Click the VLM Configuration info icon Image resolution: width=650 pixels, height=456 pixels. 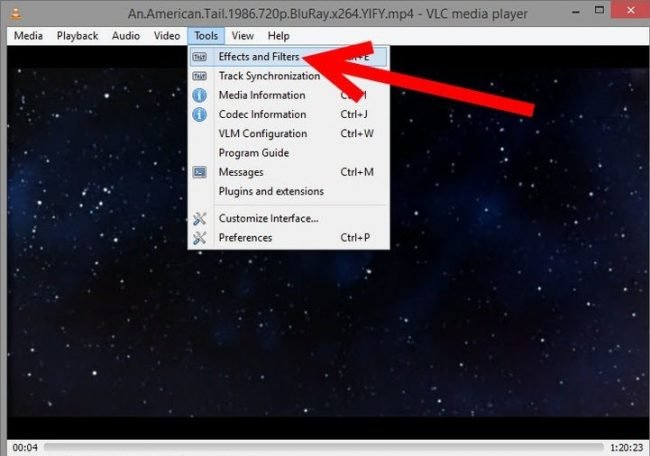200,133
